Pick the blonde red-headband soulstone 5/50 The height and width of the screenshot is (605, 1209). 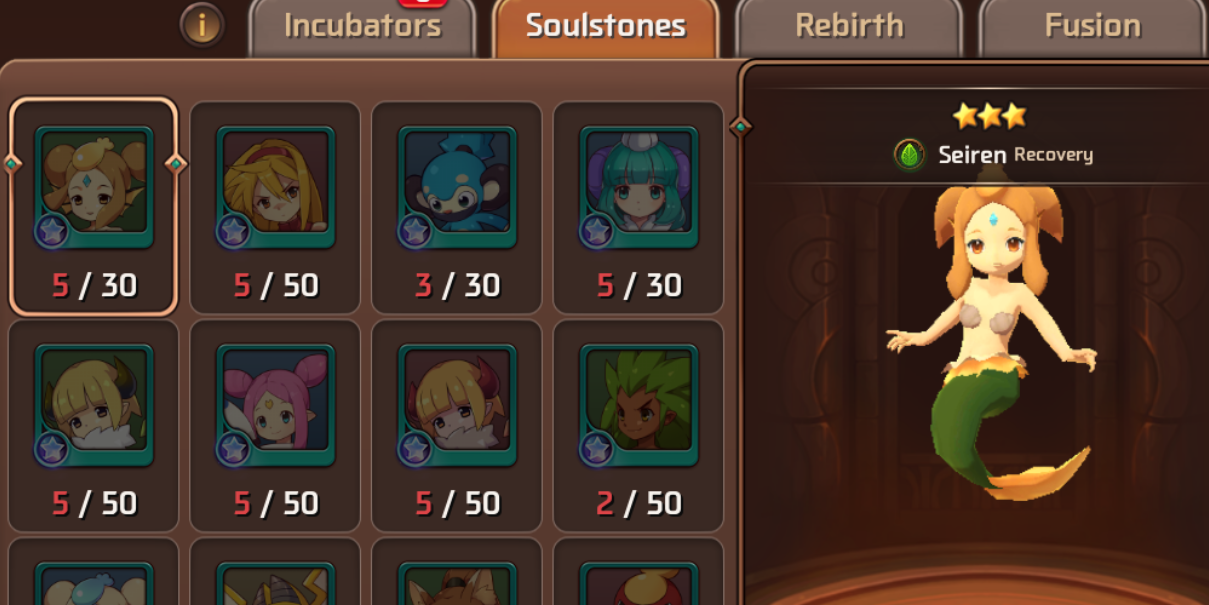(x=275, y=208)
